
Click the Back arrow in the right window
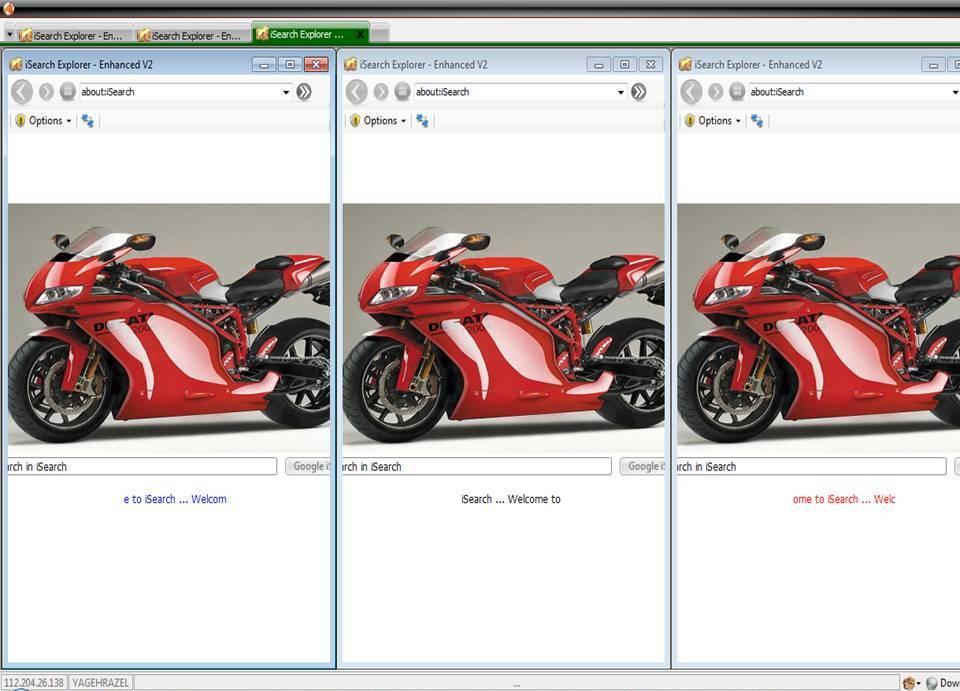tap(691, 92)
